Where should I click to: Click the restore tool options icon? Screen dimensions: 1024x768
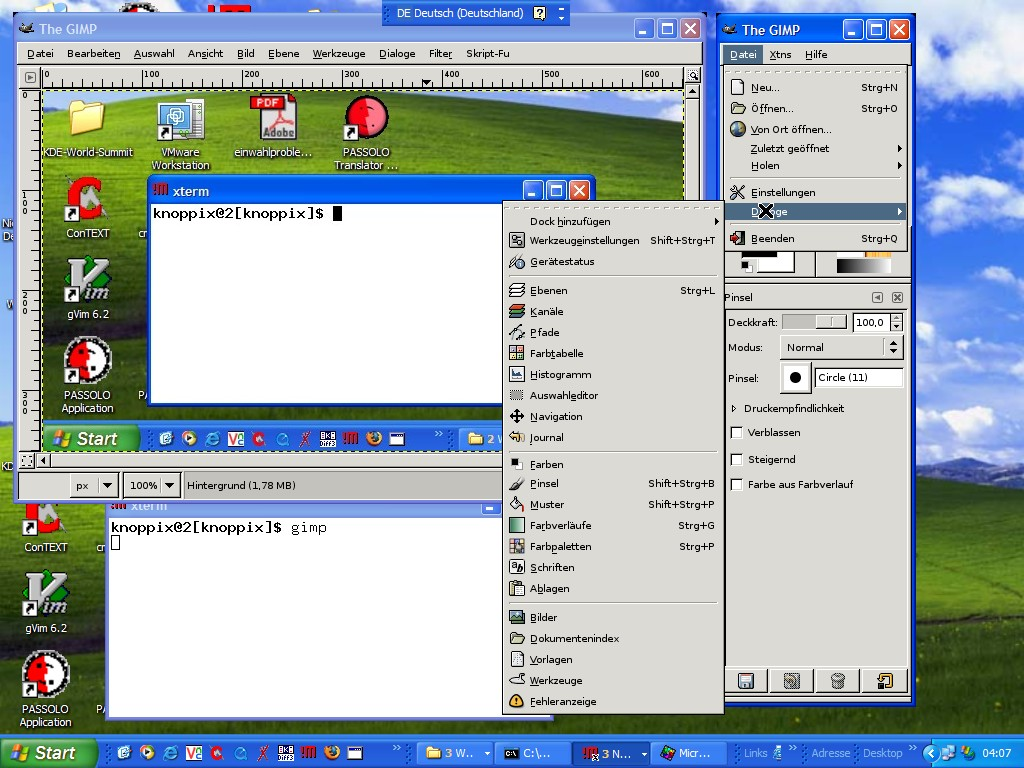pyautogui.click(x=792, y=681)
